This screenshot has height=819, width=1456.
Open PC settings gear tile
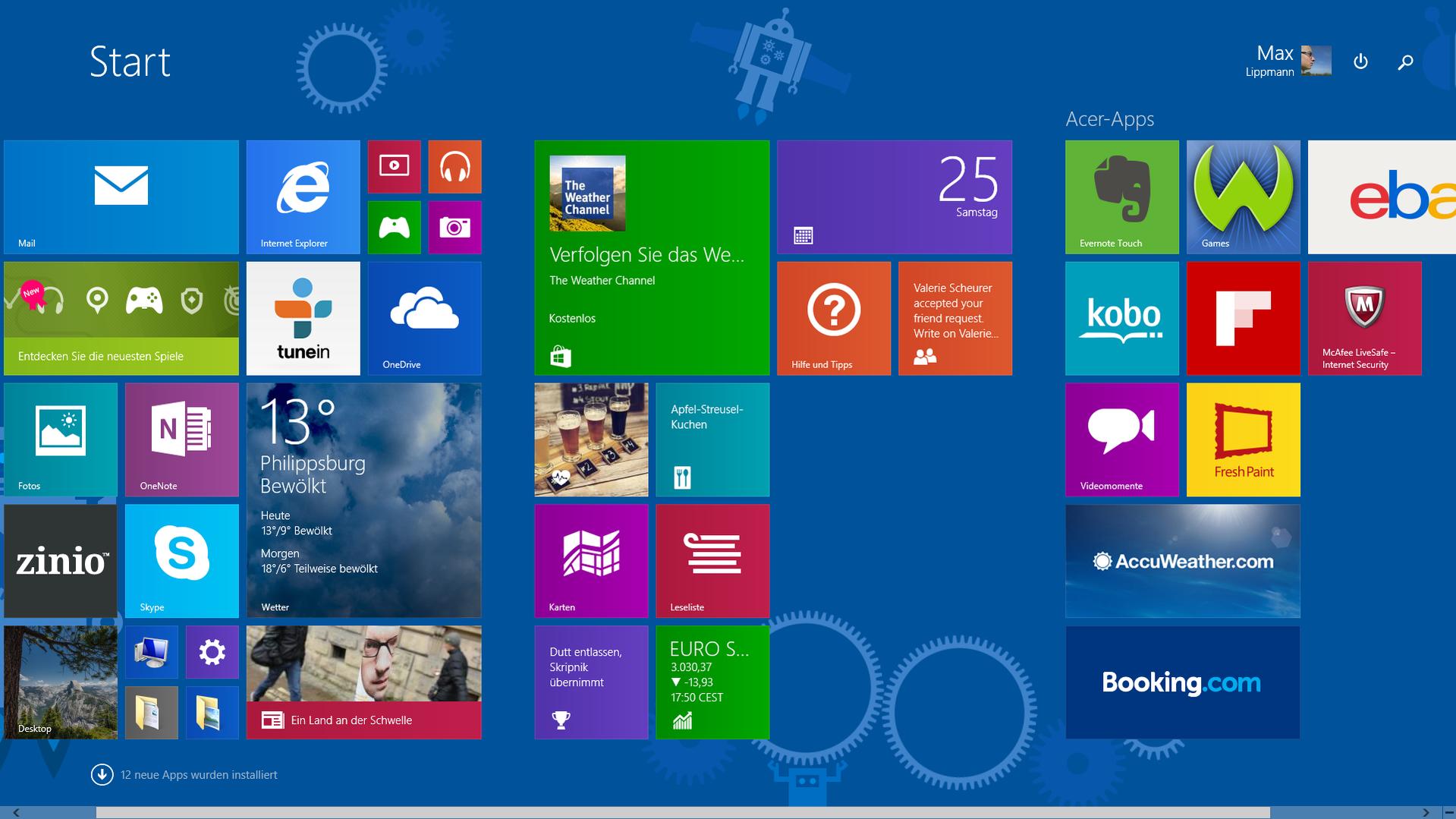[212, 653]
